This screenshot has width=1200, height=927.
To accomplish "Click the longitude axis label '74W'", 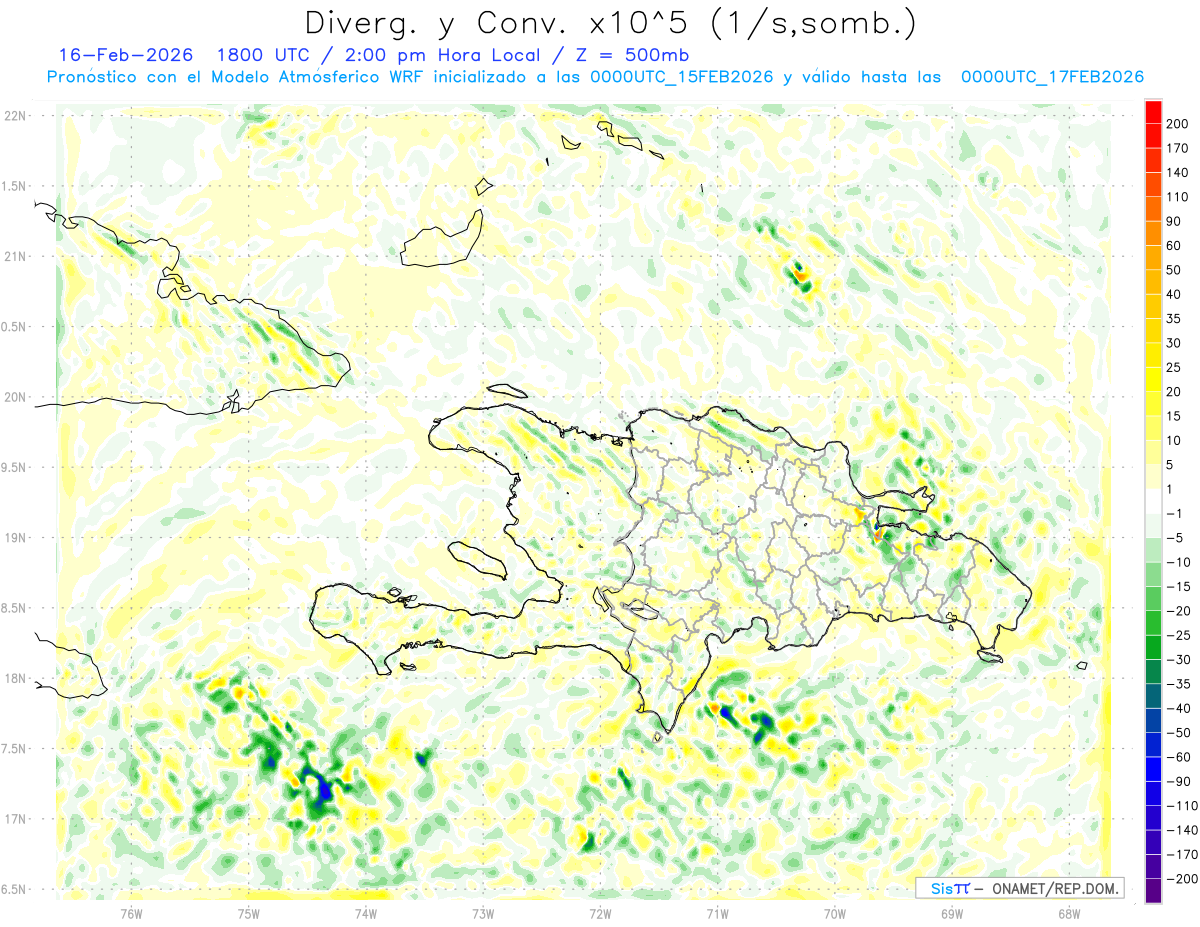I will point(366,913).
